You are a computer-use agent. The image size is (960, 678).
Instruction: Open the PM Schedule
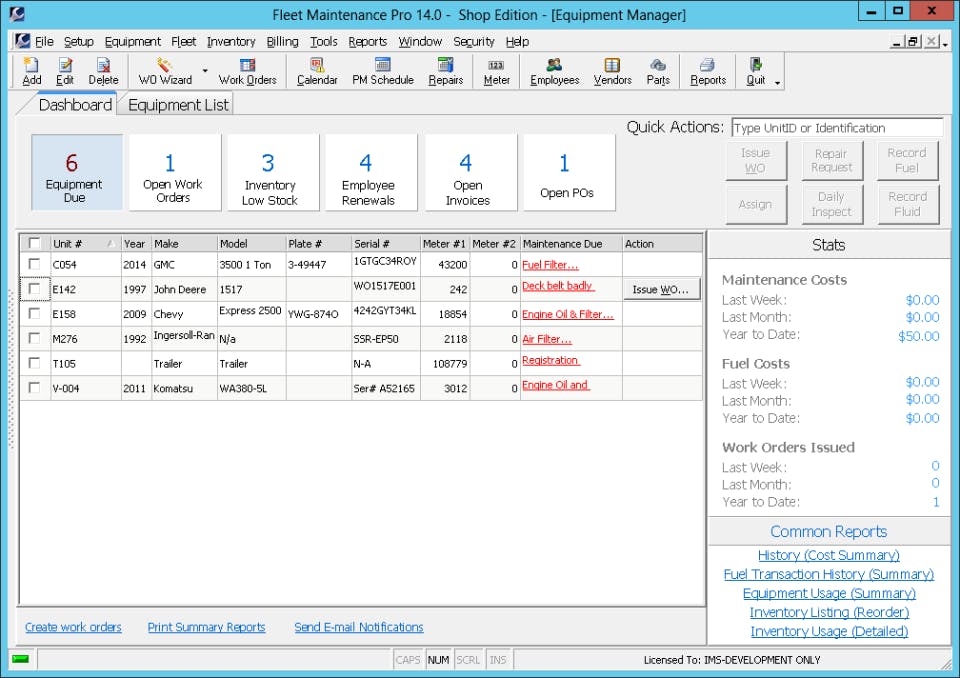(382, 70)
